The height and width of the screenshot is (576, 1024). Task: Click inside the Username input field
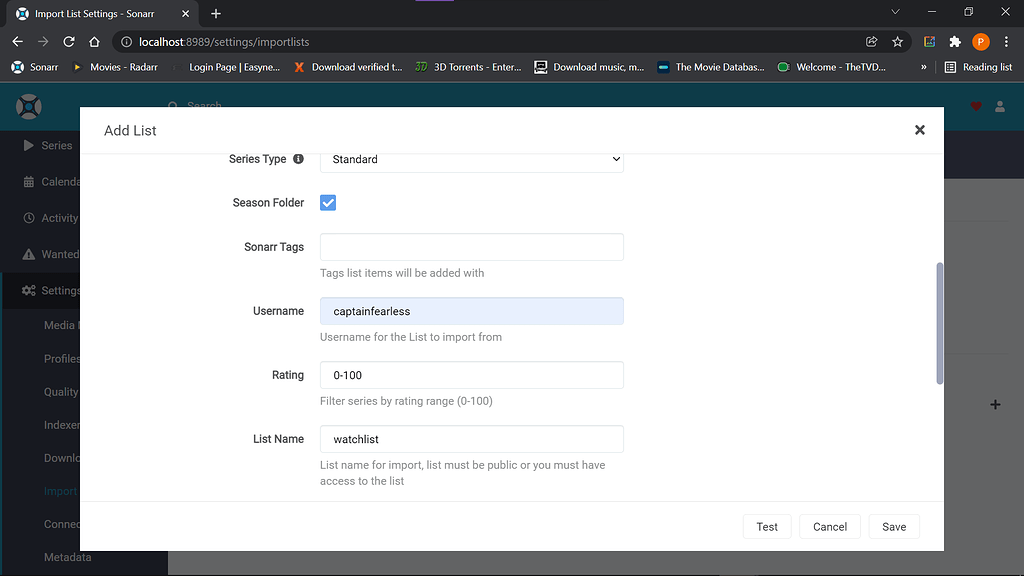471,311
